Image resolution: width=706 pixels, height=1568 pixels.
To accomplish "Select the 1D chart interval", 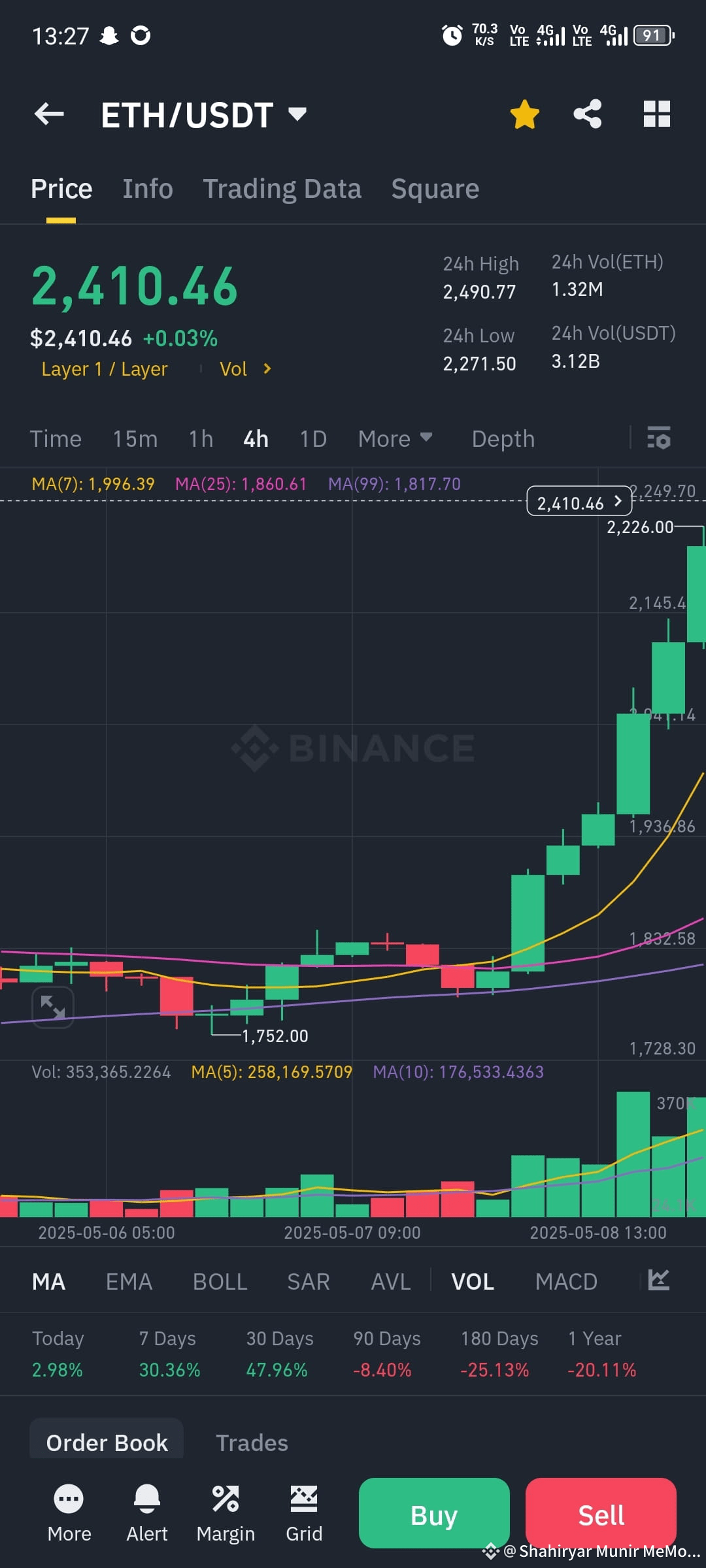I will (x=313, y=439).
